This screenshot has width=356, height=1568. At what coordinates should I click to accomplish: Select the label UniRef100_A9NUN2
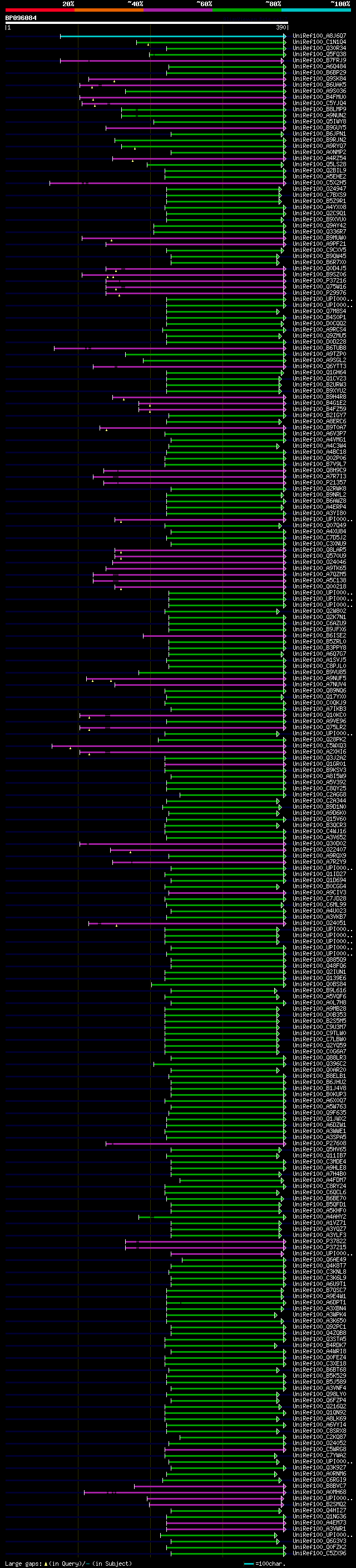click(319, 115)
